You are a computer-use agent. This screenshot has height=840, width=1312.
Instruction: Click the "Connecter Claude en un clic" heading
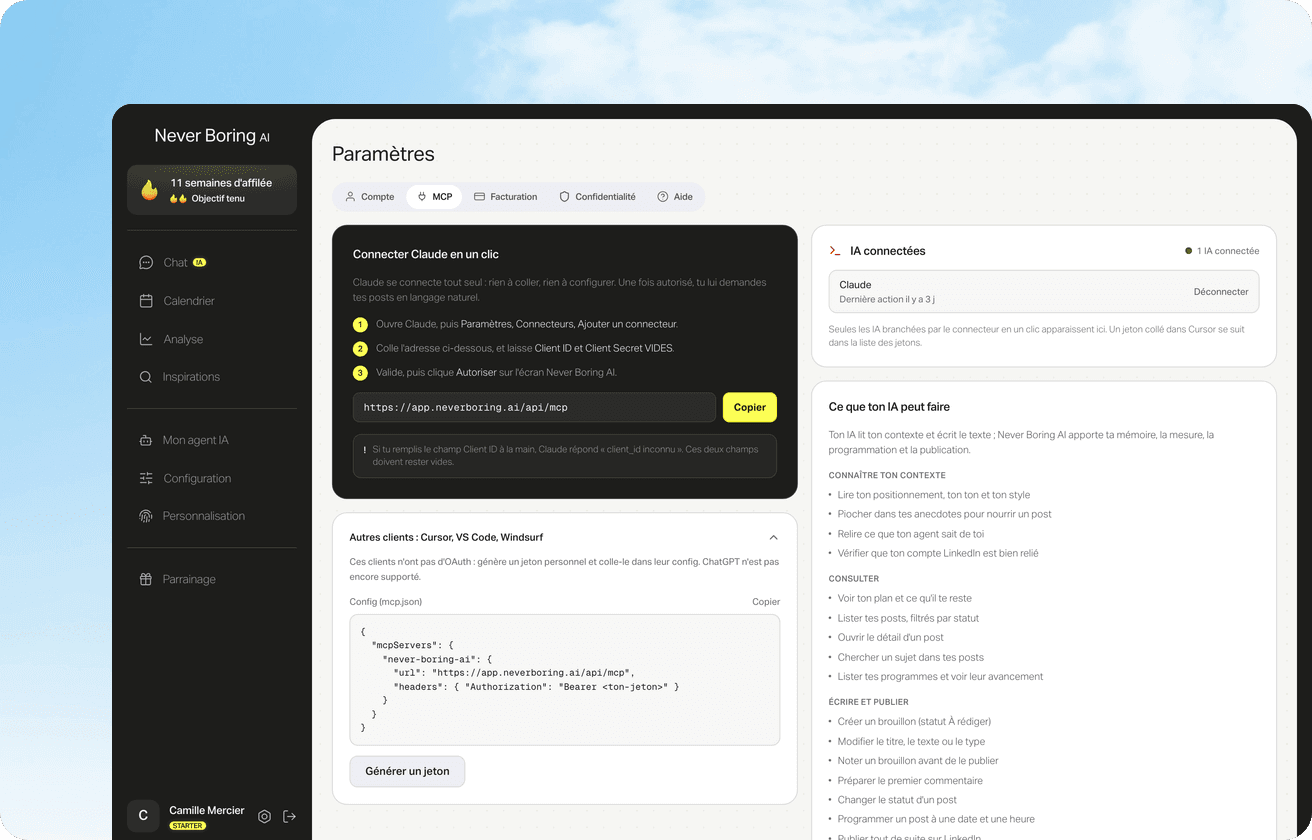426,254
